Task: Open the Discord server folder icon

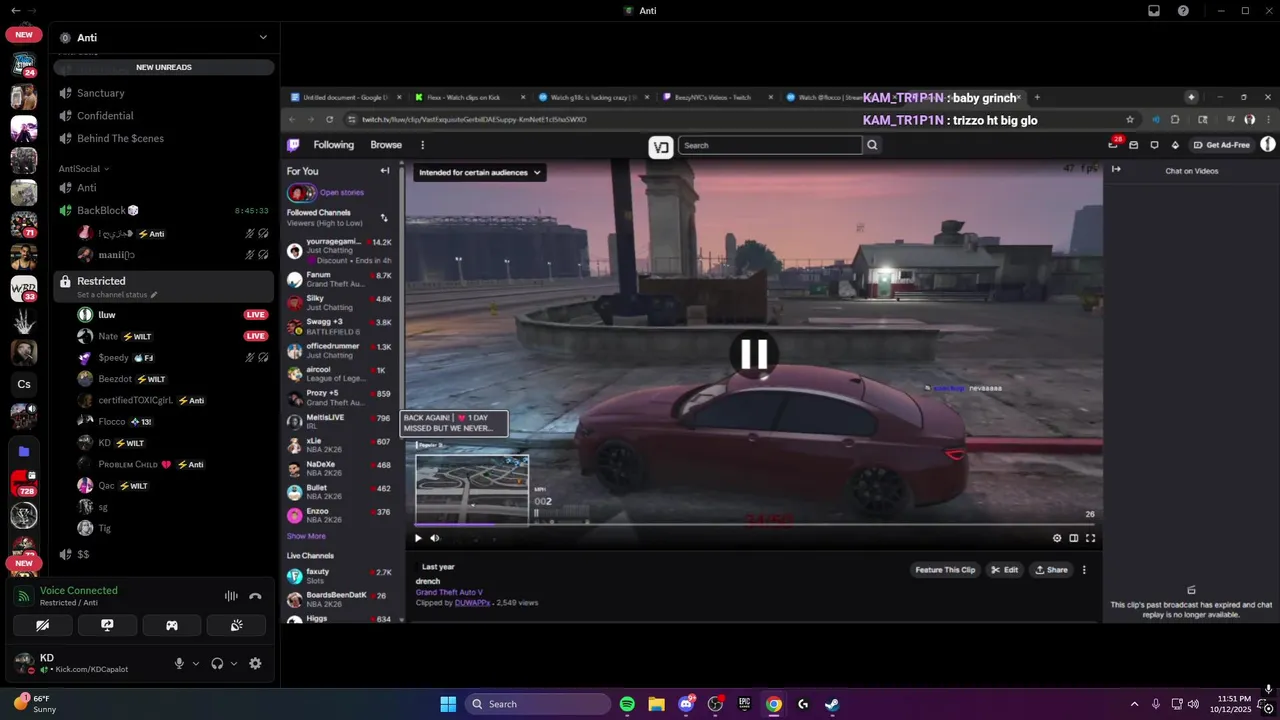Action: pos(24,452)
